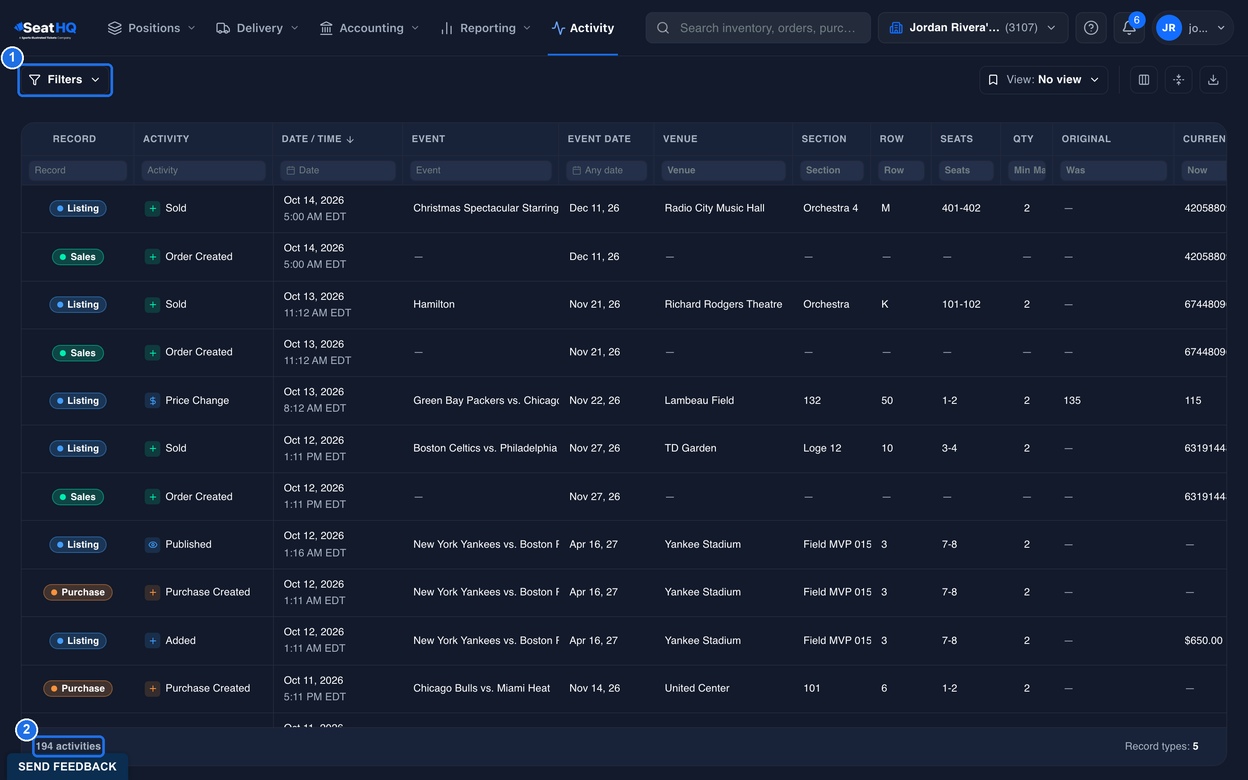Click the Christmas Spectacular event cell
The height and width of the screenshot is (780, 1248).
(x=486, y=208)
